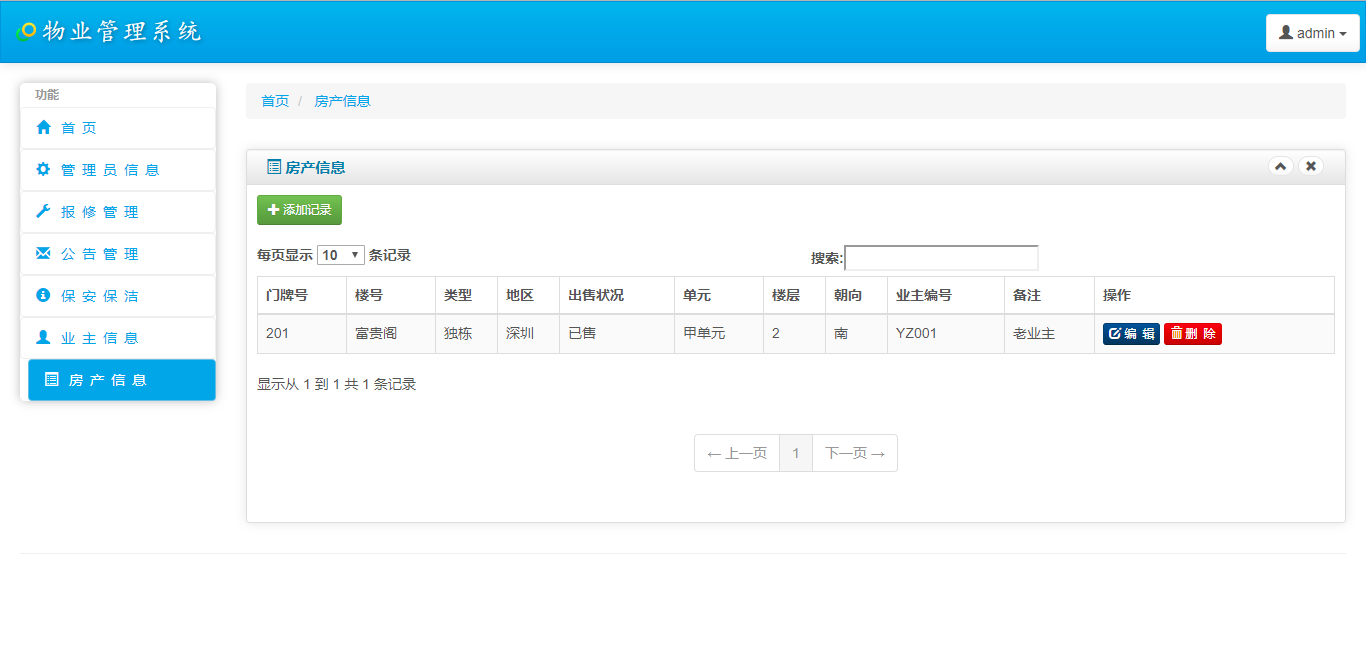Click the 深圳 region cell

[x=529, y=334]
